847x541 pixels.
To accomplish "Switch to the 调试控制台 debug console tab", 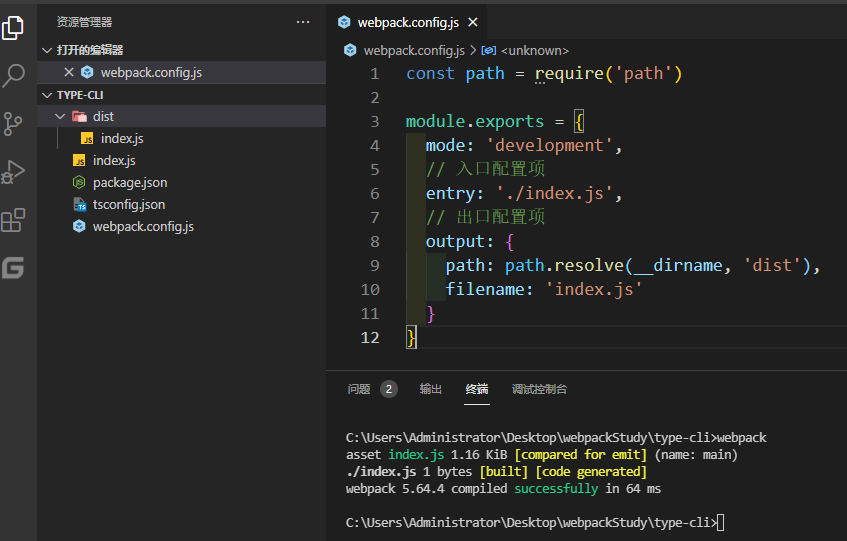I will (x=539, y=389).
